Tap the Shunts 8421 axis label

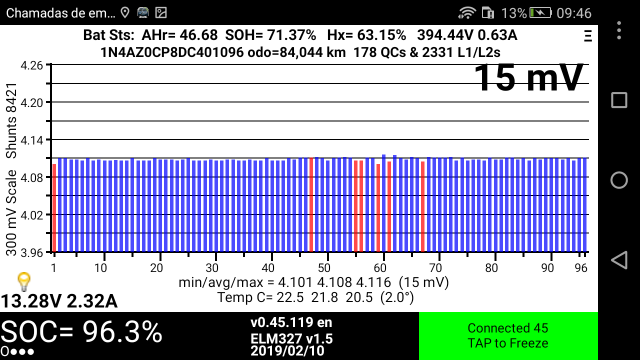click(11, 120)
